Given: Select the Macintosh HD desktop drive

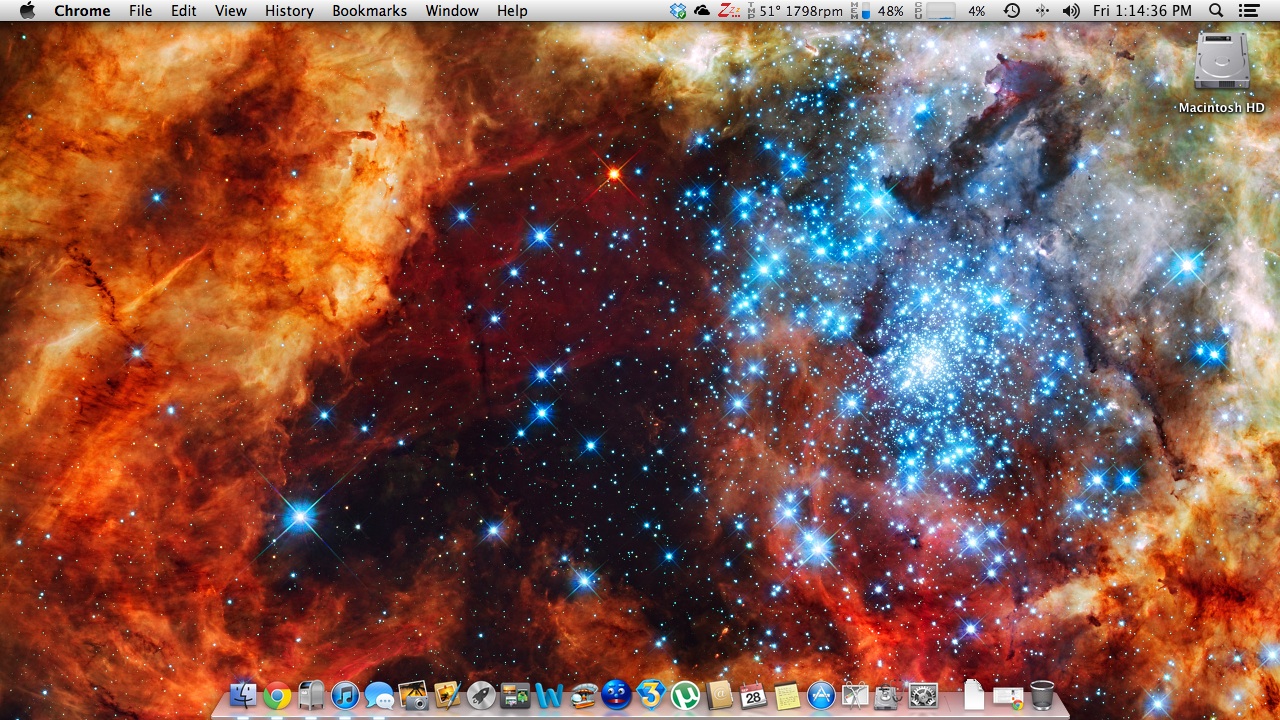Looking at the screenshot, I should (x=1221, y=72).
